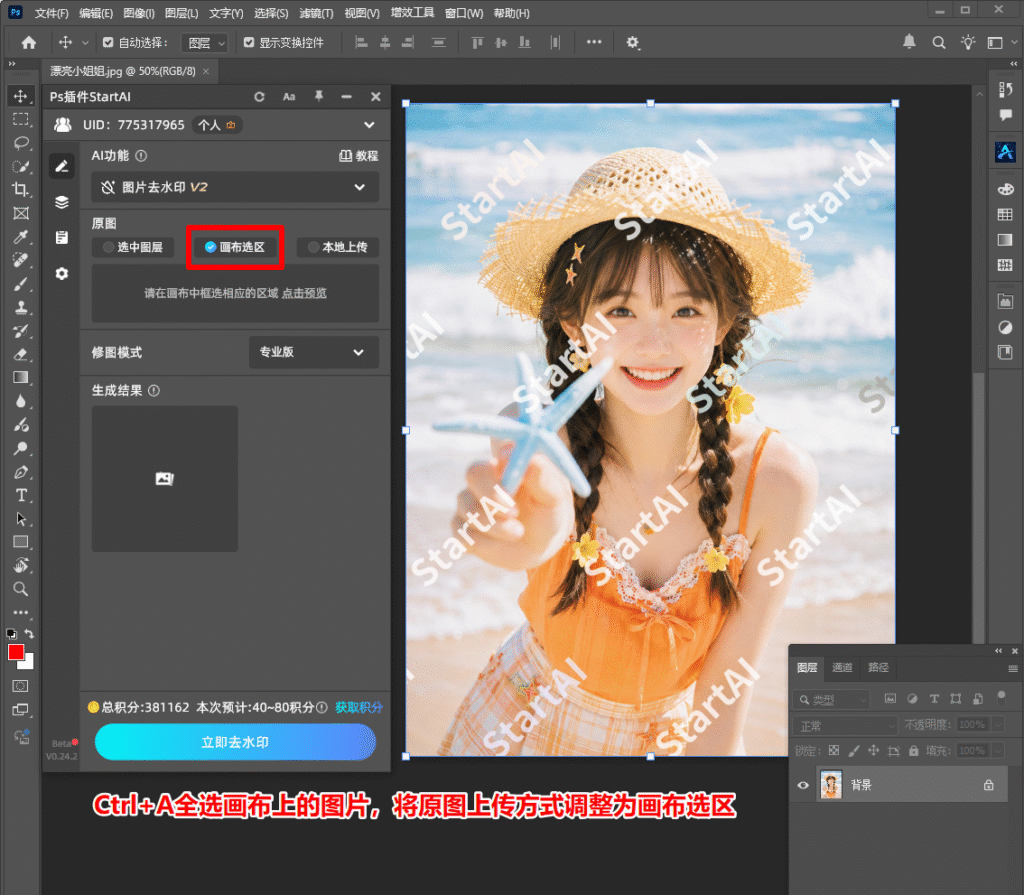This screenshot has height=895, width=1024.
Task: Click the StartAI plugin icon in right dock
Action: 1005,152
